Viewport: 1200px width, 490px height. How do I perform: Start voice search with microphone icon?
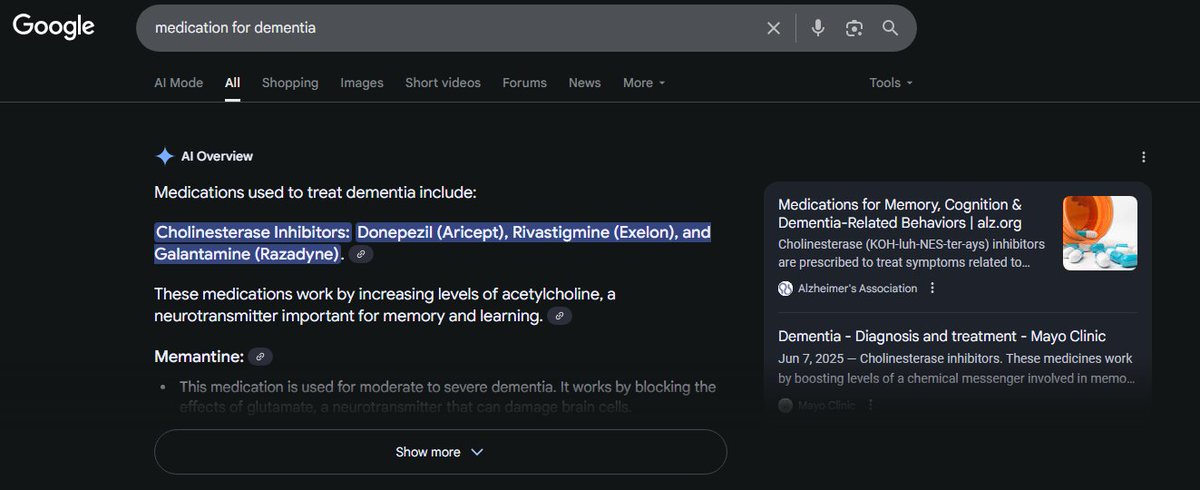(818, 28)
